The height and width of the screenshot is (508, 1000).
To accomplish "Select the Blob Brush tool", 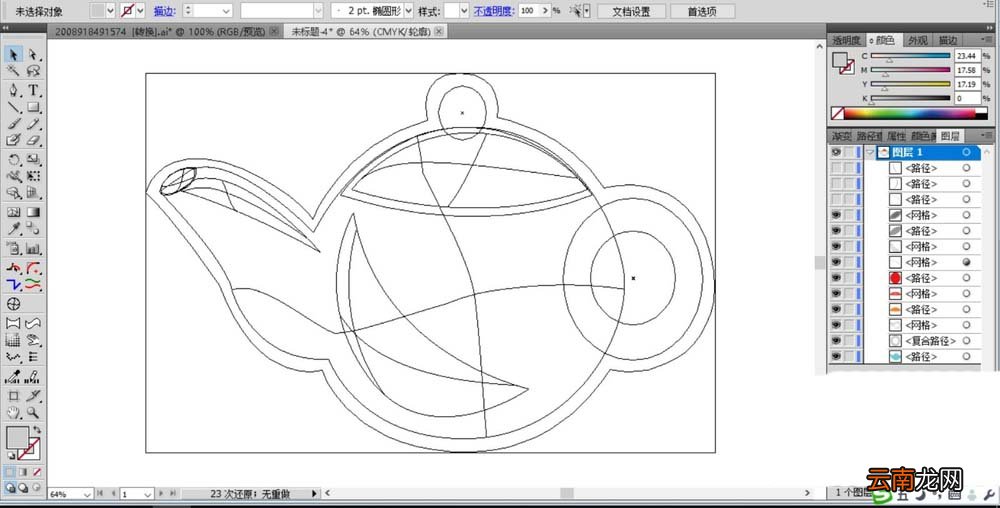I will tap(13, 140).
